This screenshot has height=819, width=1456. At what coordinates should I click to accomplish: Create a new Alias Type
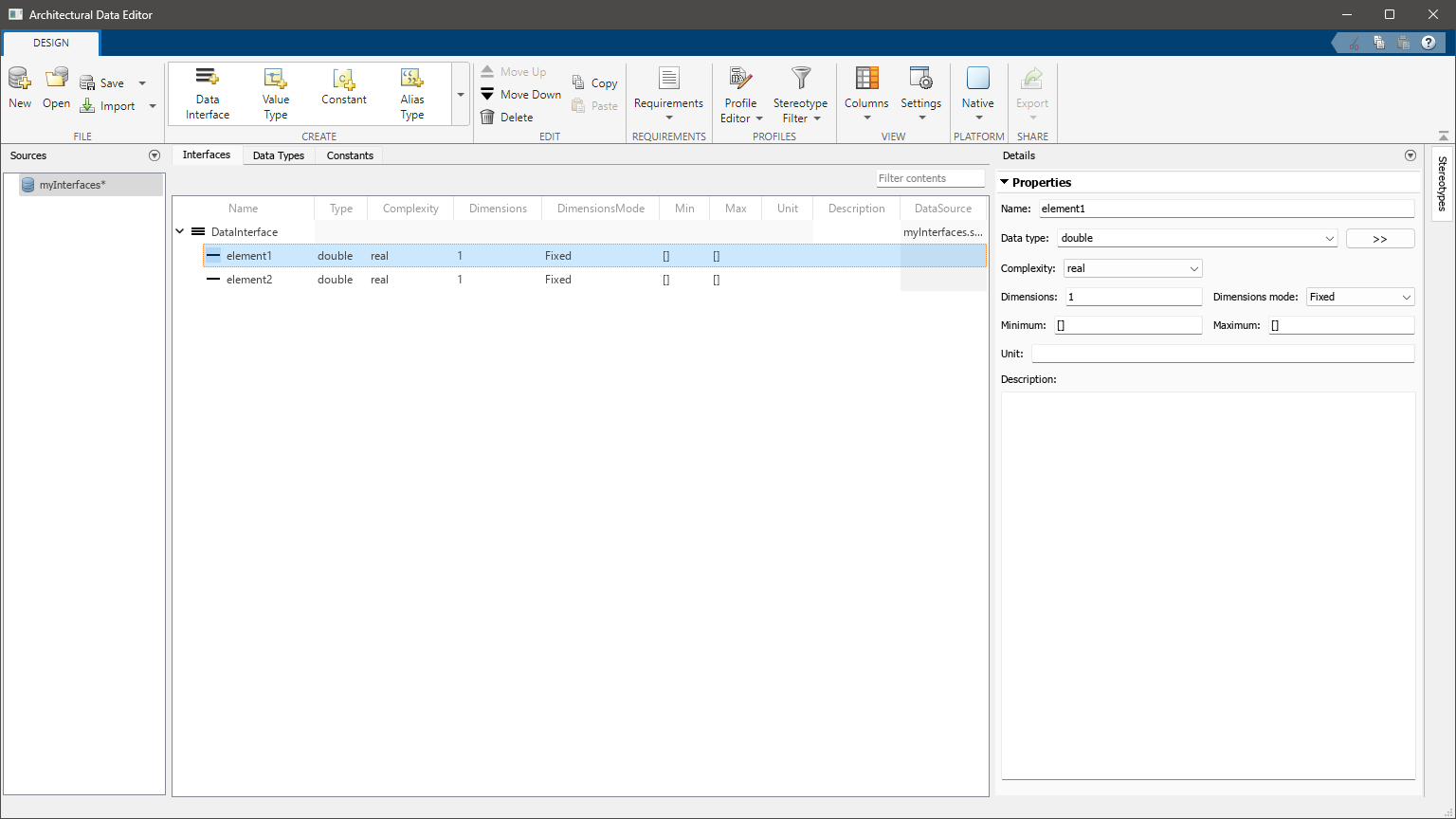pyautogui.click(x=411, y=94)
